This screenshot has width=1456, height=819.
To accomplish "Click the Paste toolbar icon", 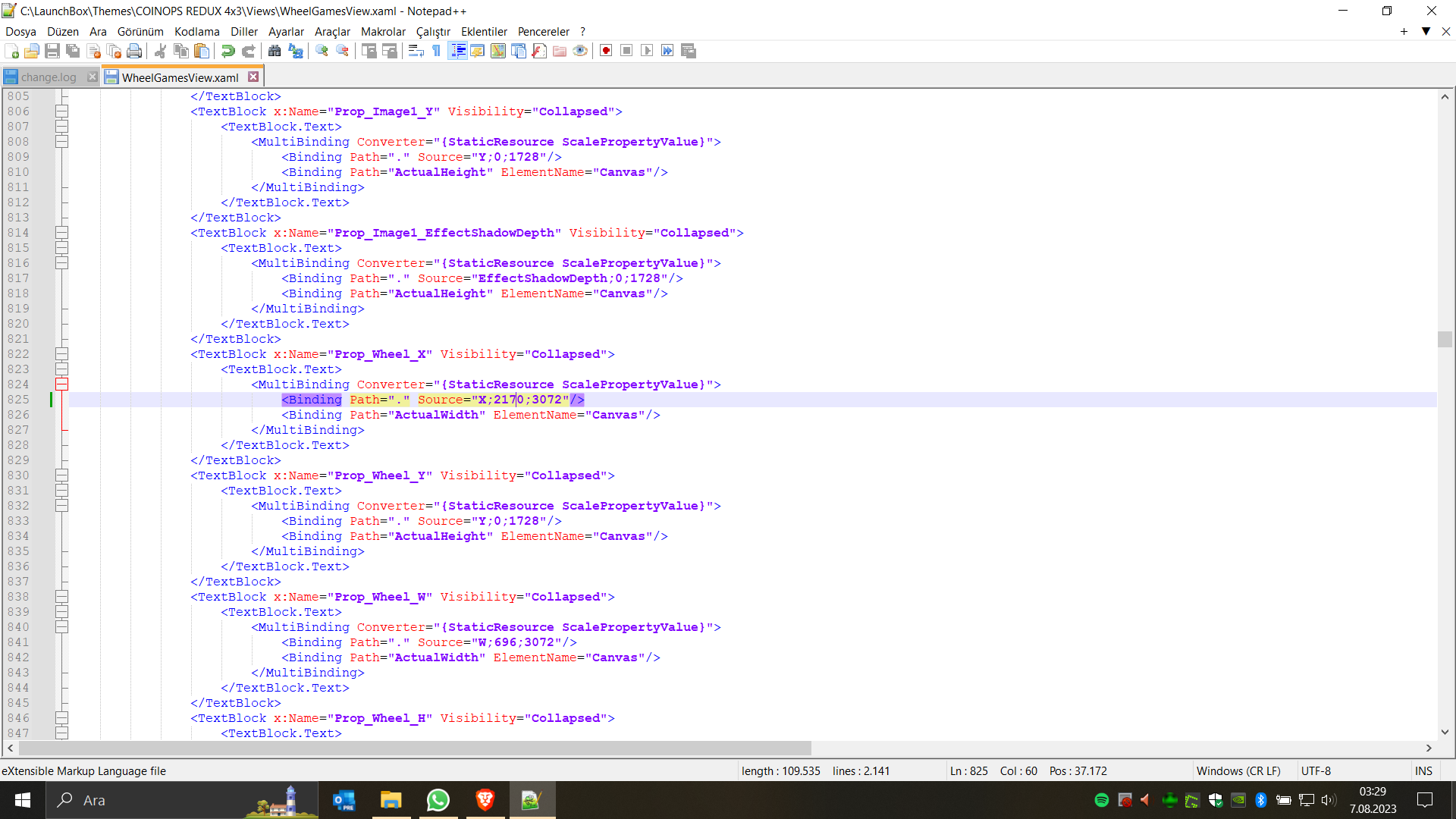I will point(202,51).
